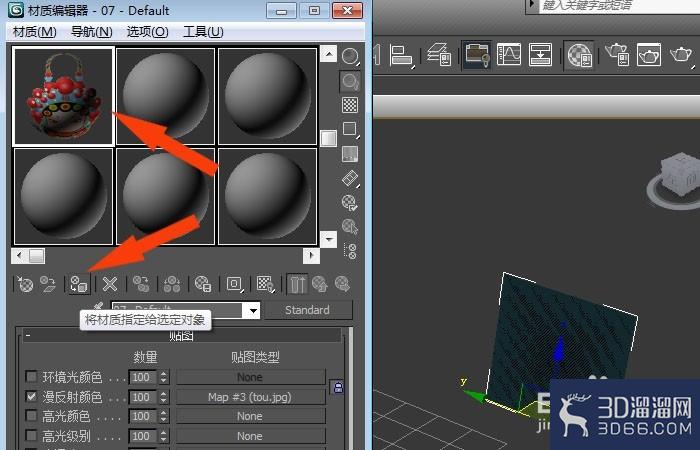Viewport: 700px width, 450px height.
Task: Open the 材质(M) menu
Action: coord(35,32)
